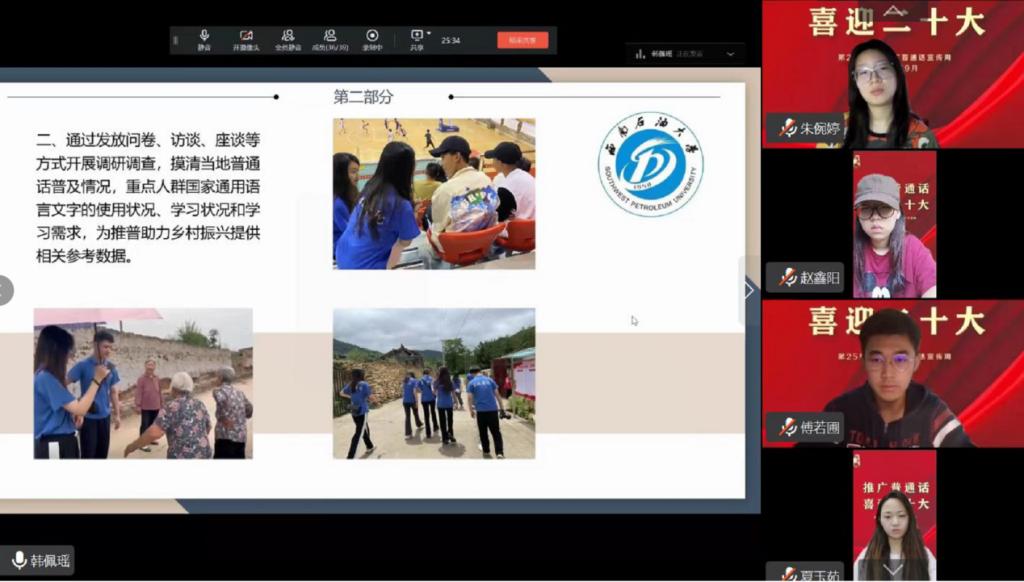Expand the share options arrow
This screenshot has width=1024, height=582.
(429, 33)
